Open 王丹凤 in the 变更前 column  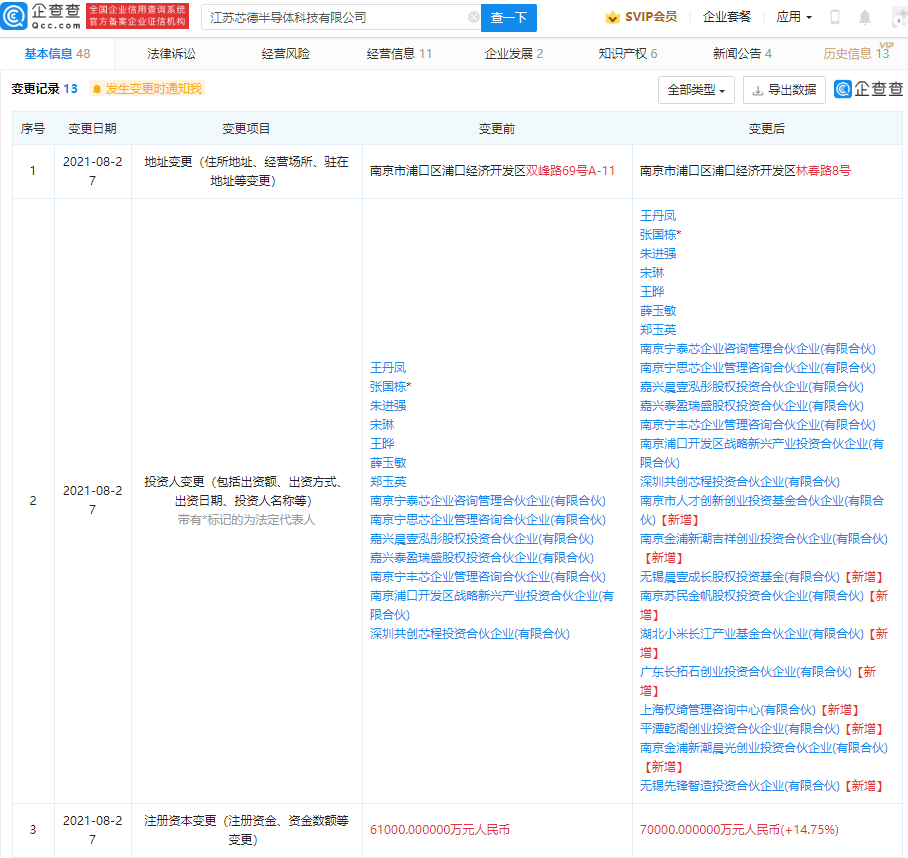point(388,368)
